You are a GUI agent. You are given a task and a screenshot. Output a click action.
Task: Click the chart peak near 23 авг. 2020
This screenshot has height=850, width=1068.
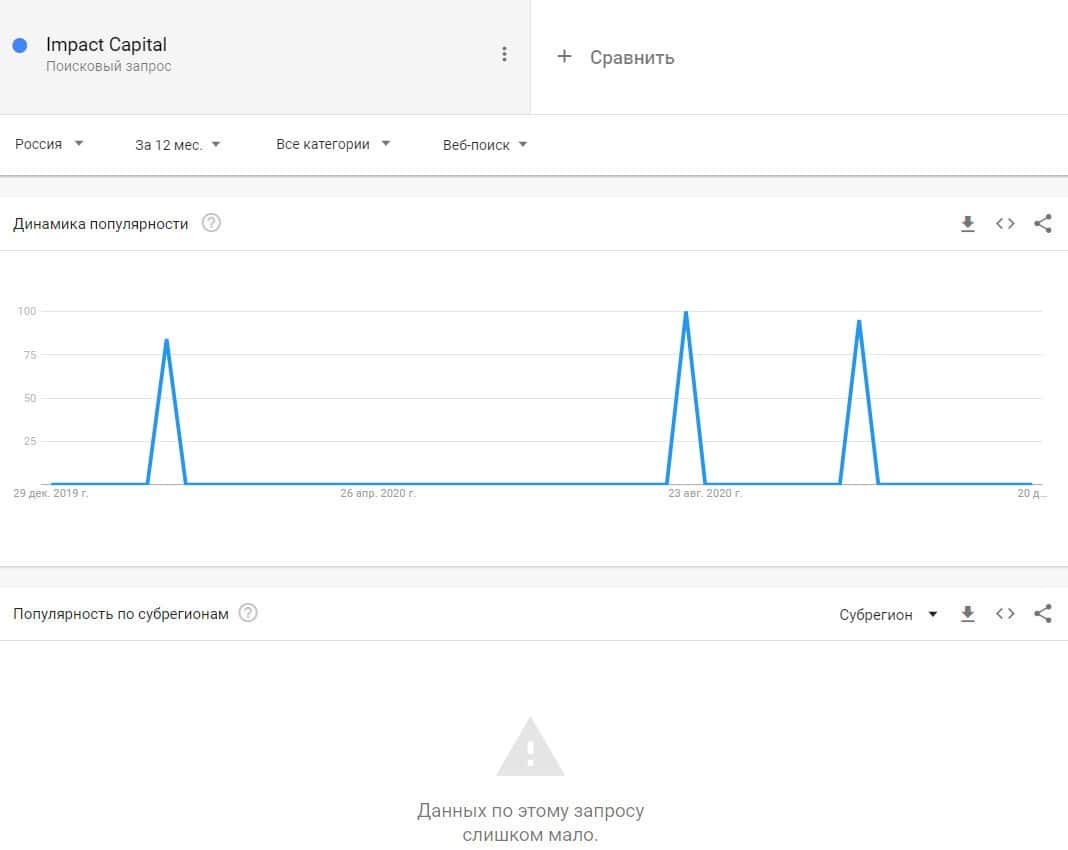(x=686, y=313)
